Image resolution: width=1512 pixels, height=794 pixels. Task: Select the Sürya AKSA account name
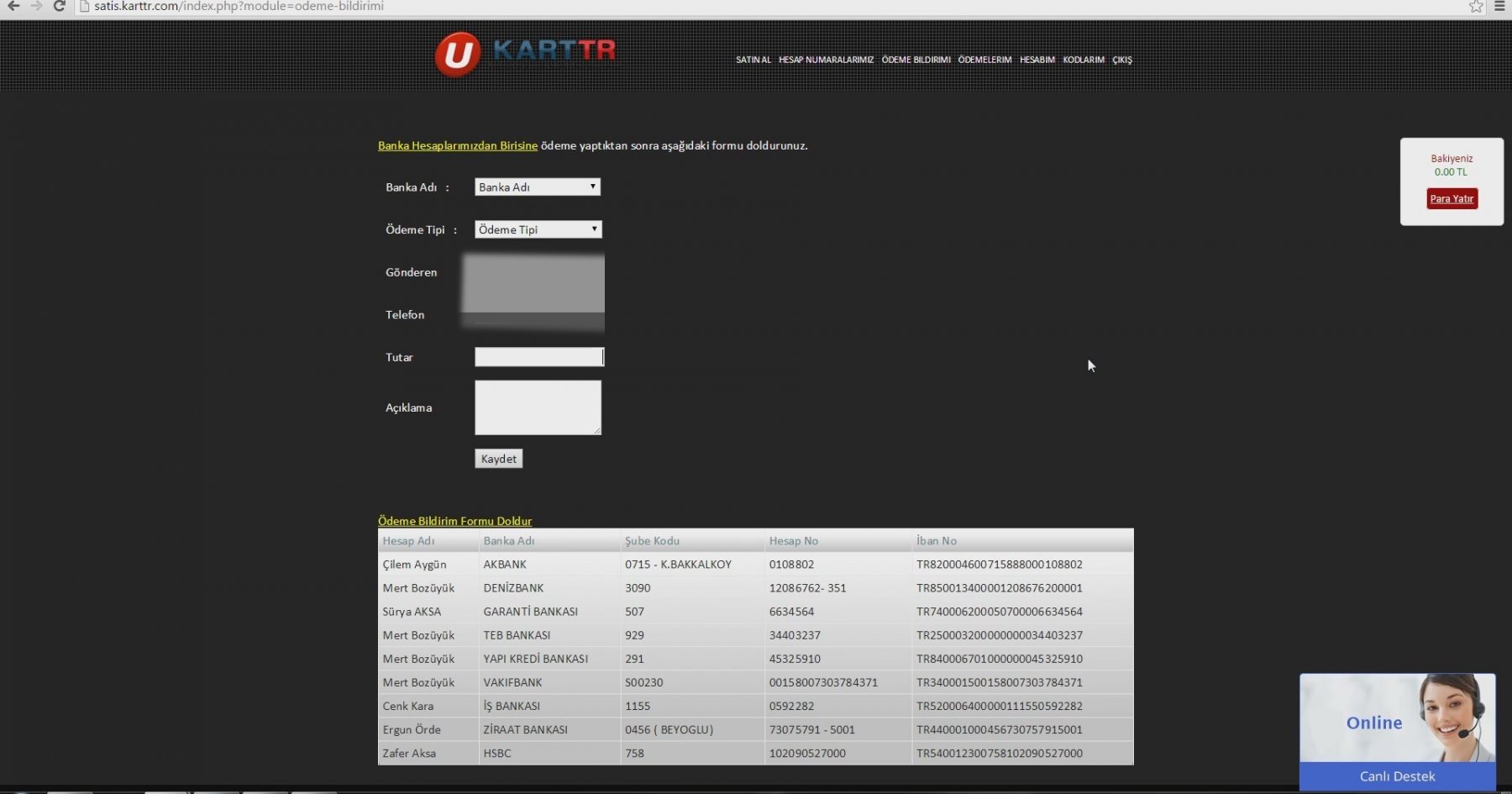(412, 612)
